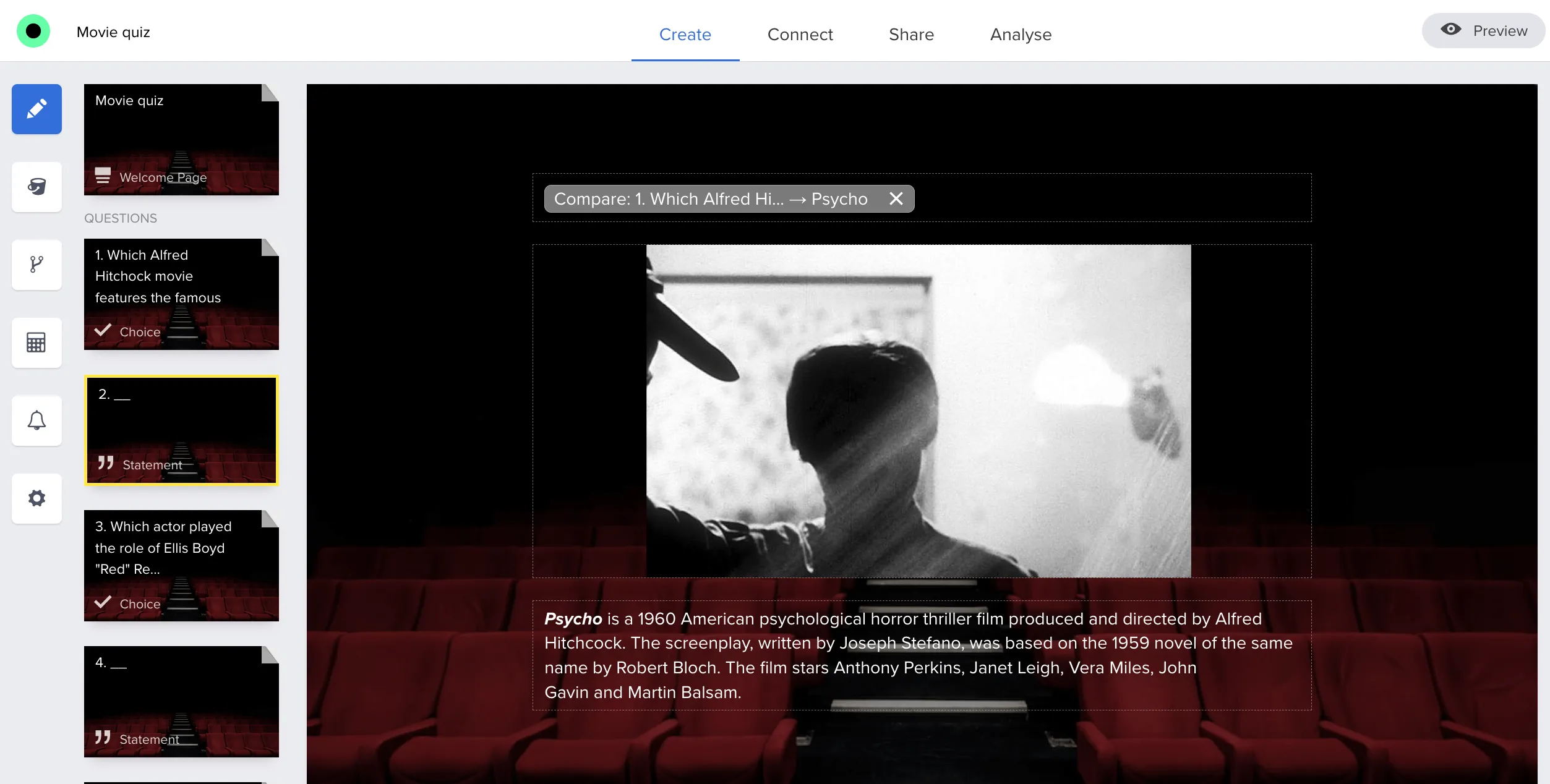
Task: Switch to the Share tab
Action: point(911,35)
